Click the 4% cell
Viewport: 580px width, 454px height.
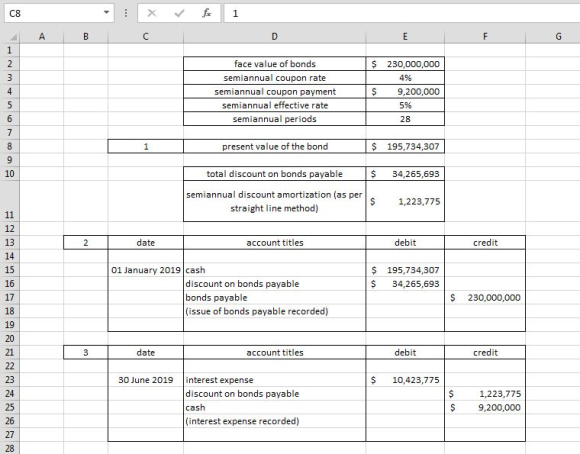[x=405, y=78]
